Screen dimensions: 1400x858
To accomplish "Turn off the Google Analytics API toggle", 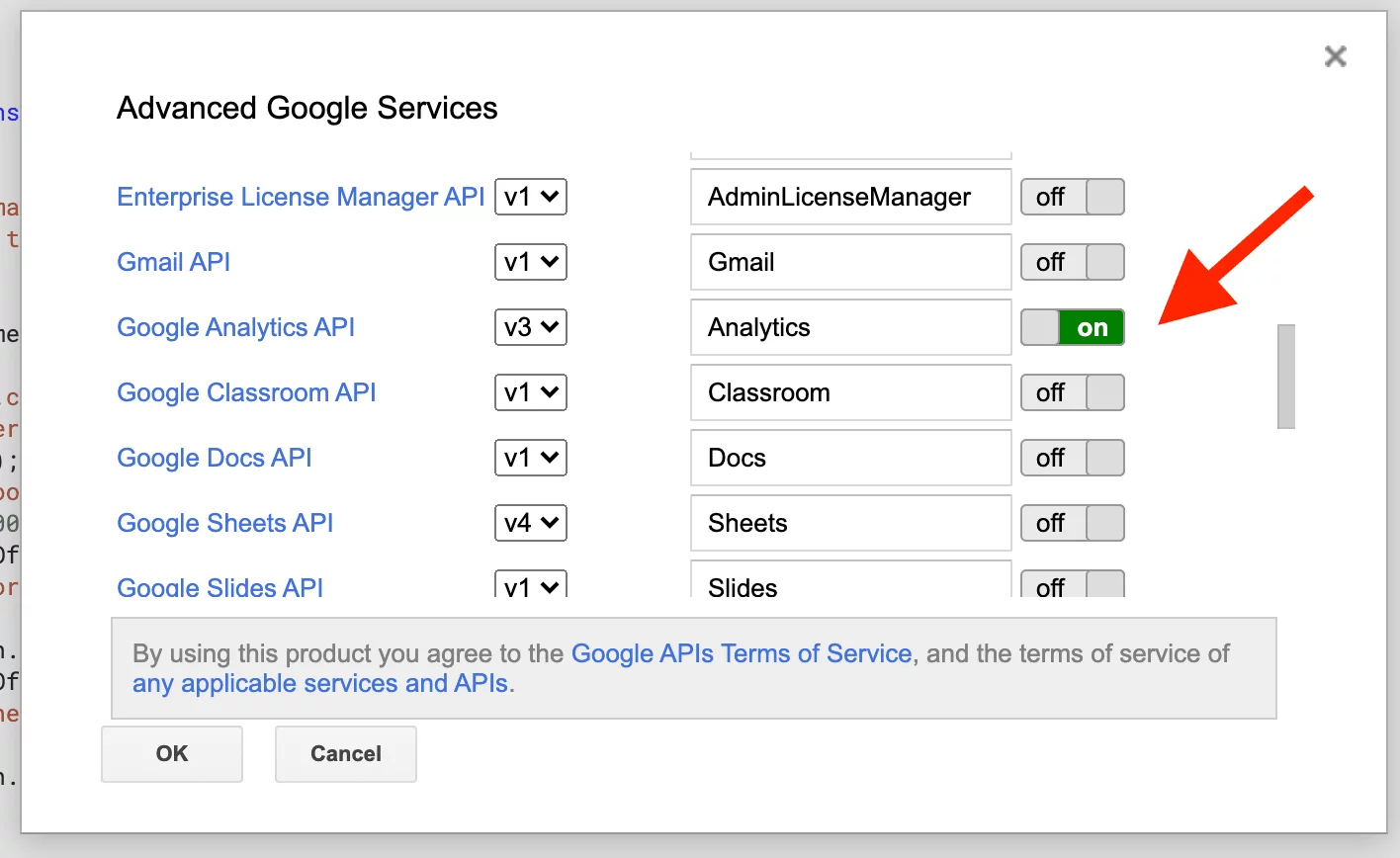I will pyautogui.click(x=1073, y=327).
